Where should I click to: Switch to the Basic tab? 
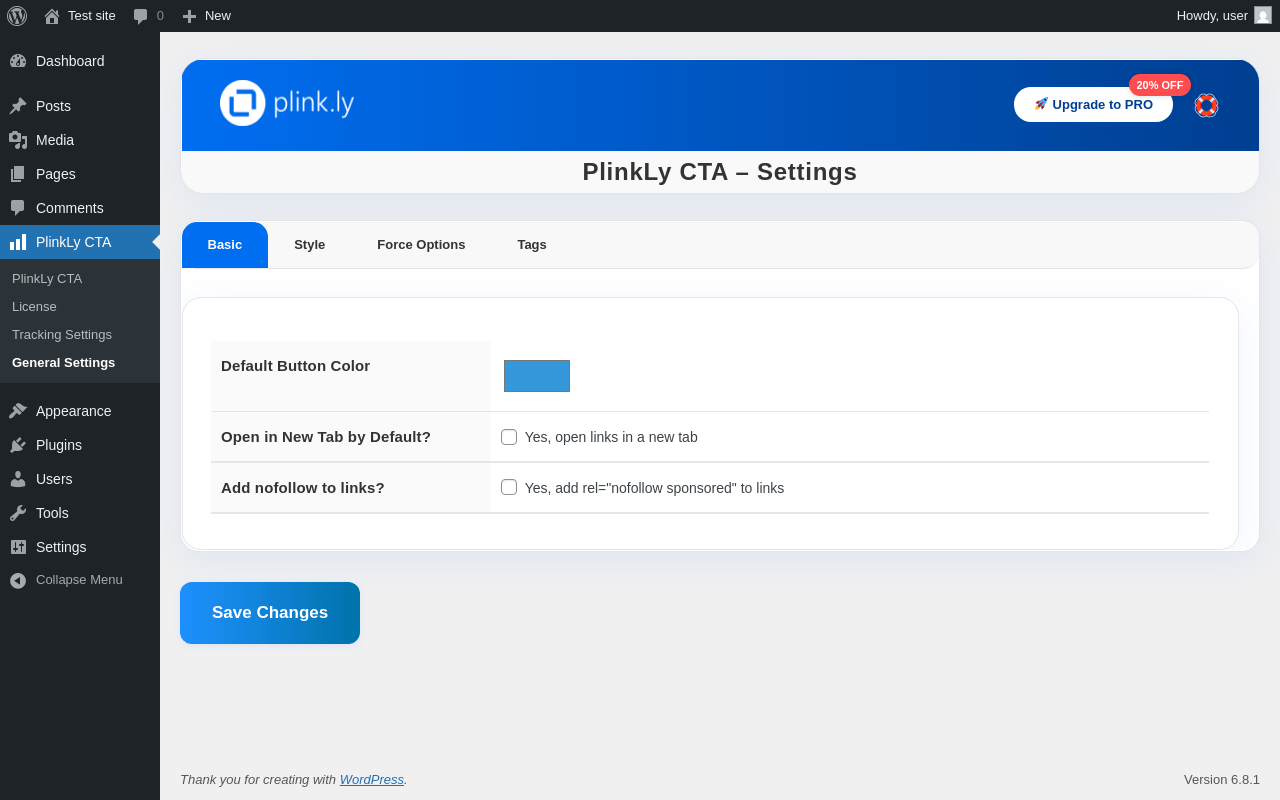click(x=225, y=245)
